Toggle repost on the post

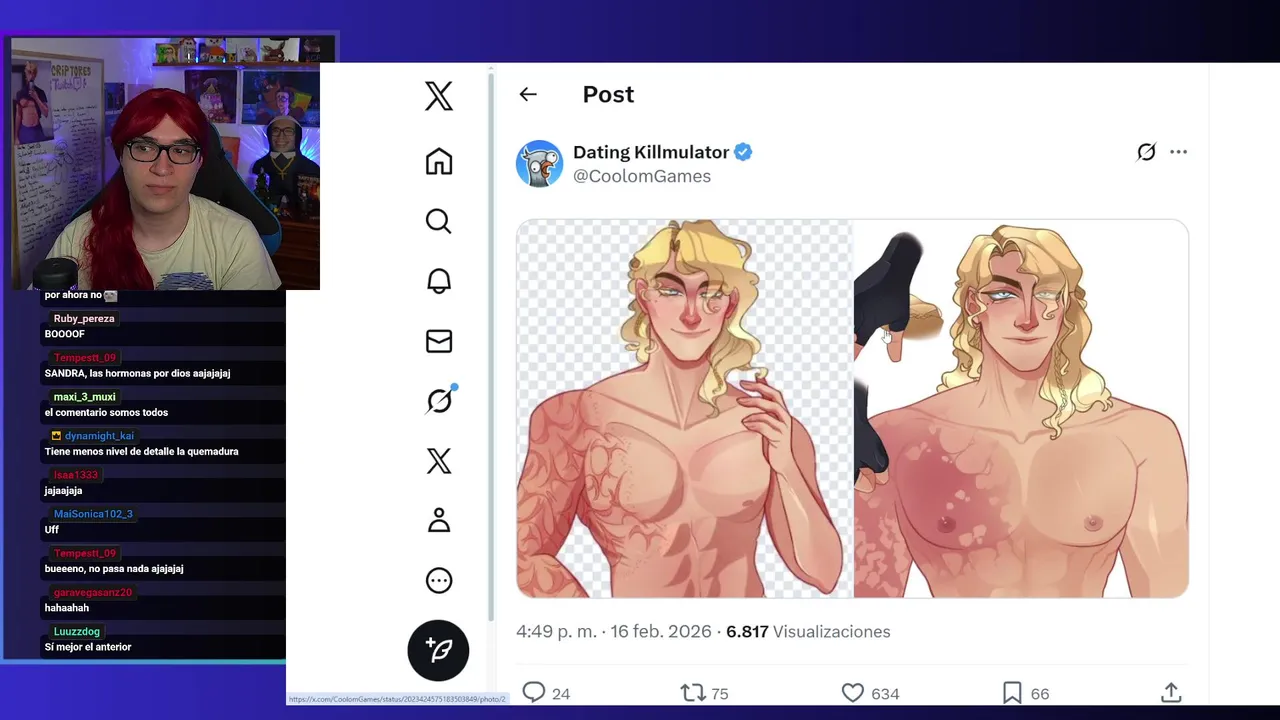(x=692, y=693)
